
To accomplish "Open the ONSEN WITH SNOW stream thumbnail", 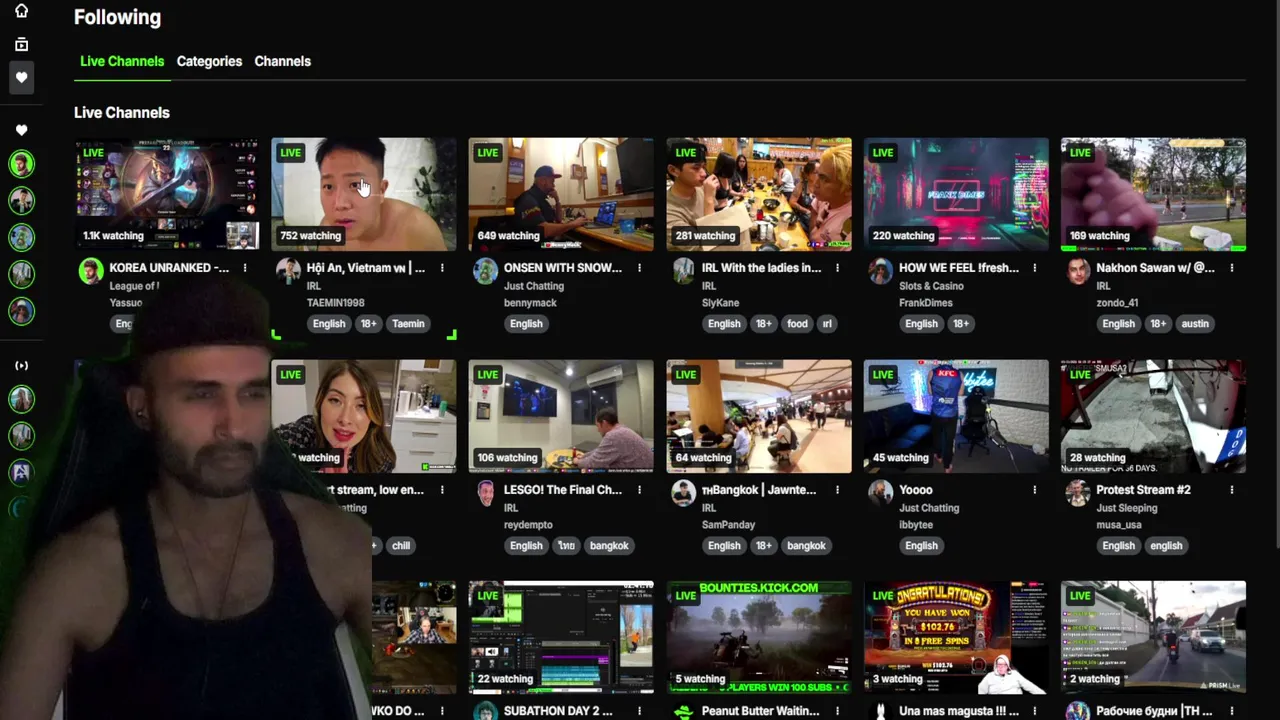I will click(x=561, y=194).
